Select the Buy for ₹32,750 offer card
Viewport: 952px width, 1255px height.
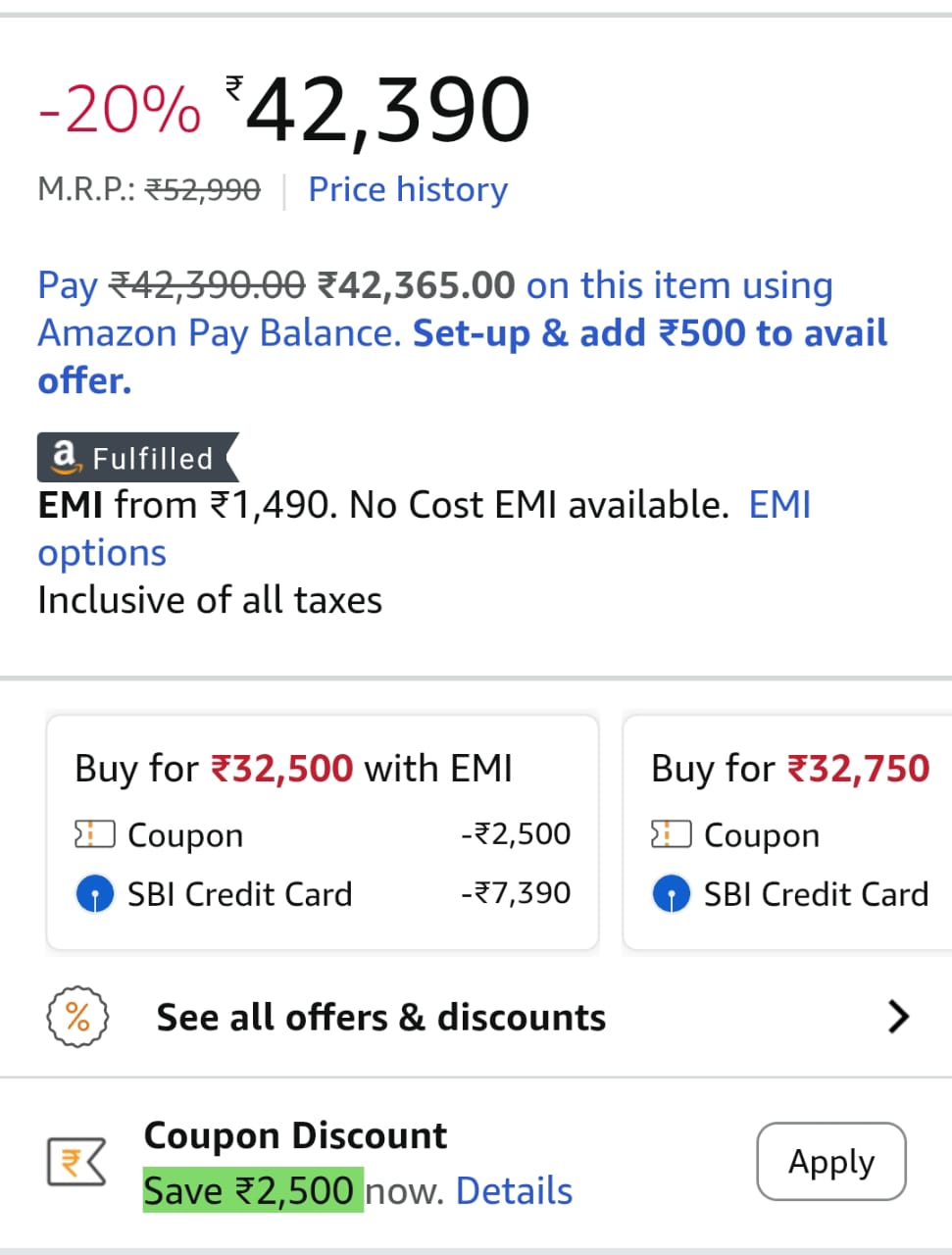click(786, 832)
